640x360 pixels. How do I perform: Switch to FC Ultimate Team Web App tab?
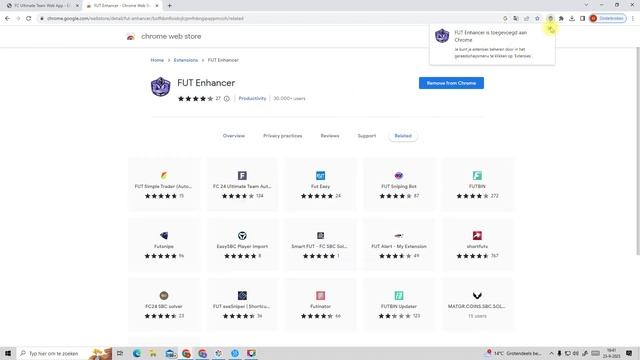pyautogui.click(x=42, y=6)
